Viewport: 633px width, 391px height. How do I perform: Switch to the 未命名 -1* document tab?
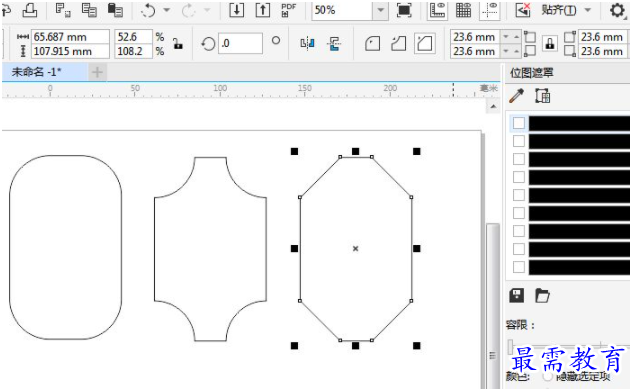coord(44,72)
